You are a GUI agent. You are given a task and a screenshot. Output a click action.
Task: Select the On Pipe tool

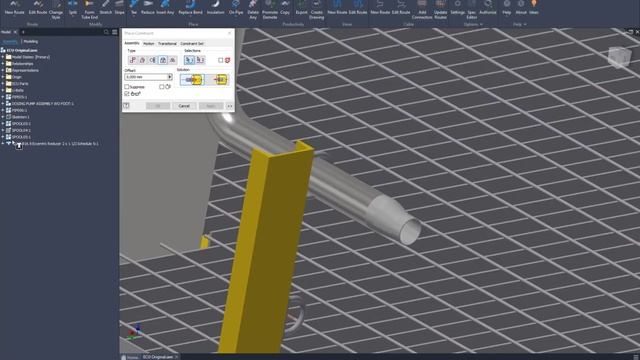tap(236, 7)
